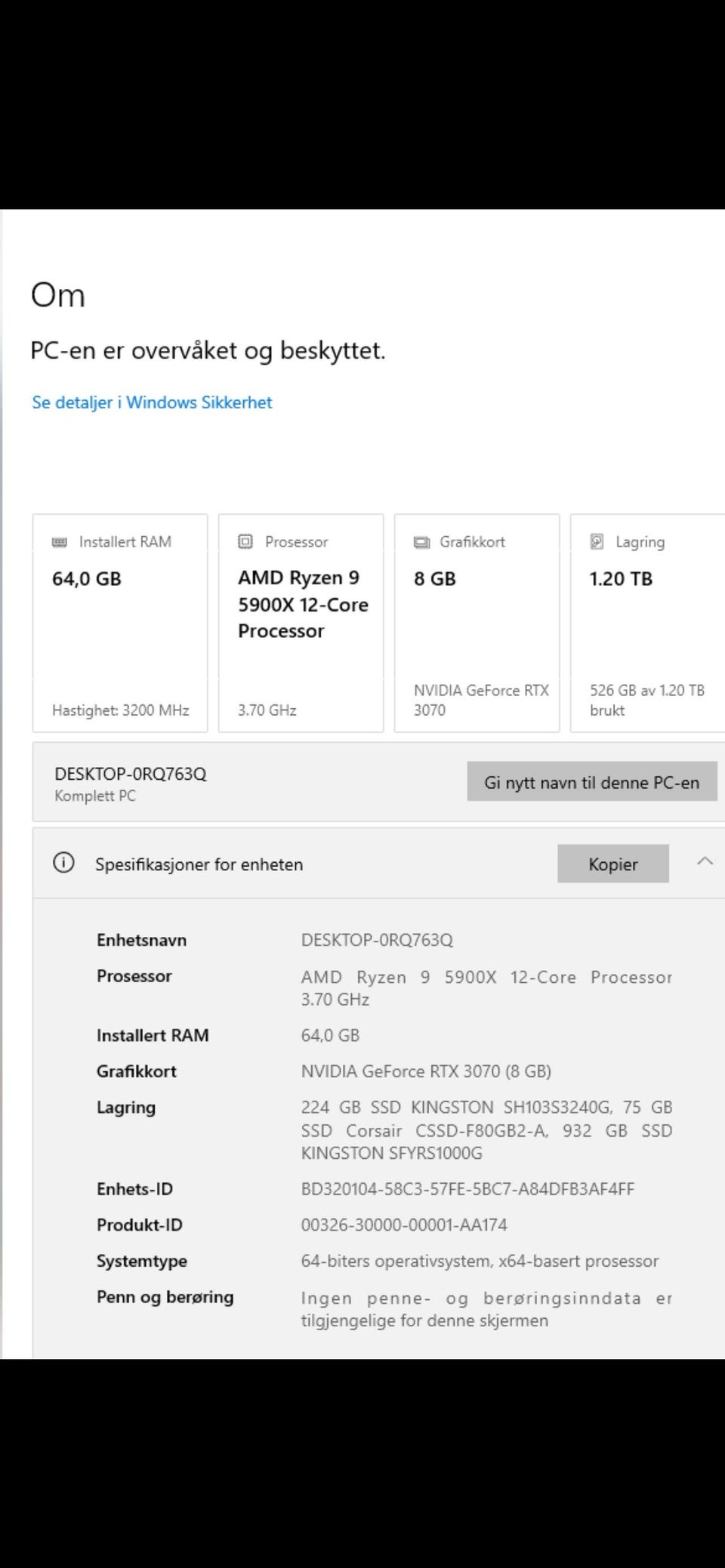Open the 1.20 TB Lagring card
Viewport: 725px width, 1568px height.
[646, 623]
